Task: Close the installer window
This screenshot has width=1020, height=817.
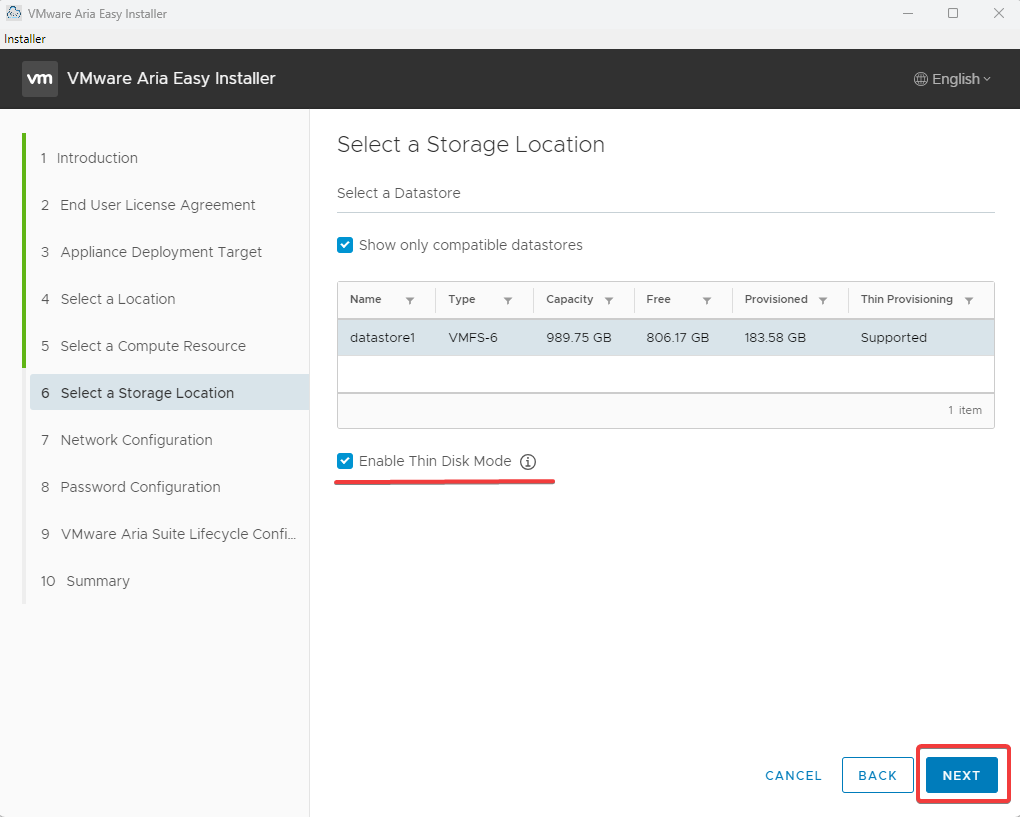Action: (999, 13)
